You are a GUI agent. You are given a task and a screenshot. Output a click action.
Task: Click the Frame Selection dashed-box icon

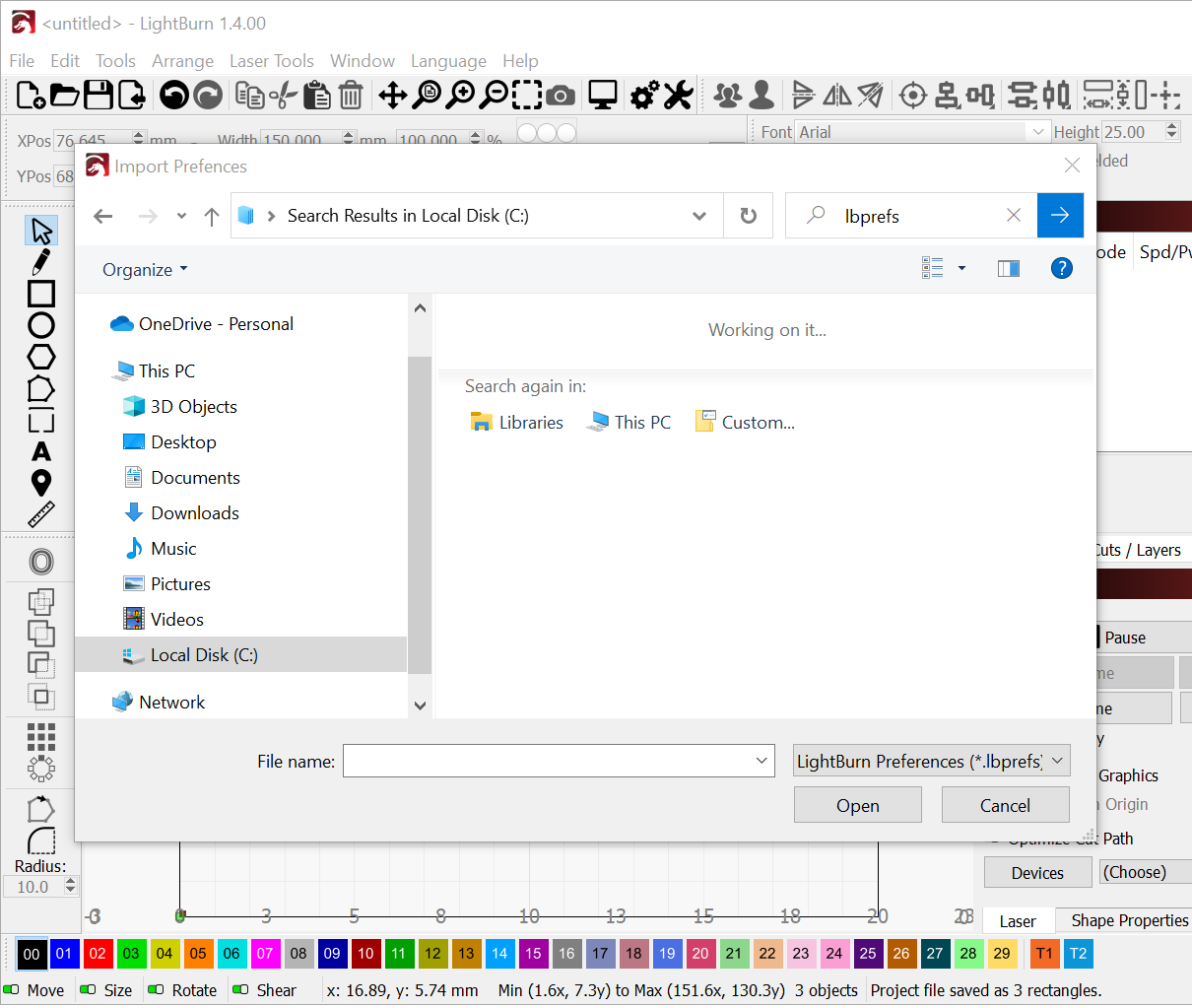527,95
